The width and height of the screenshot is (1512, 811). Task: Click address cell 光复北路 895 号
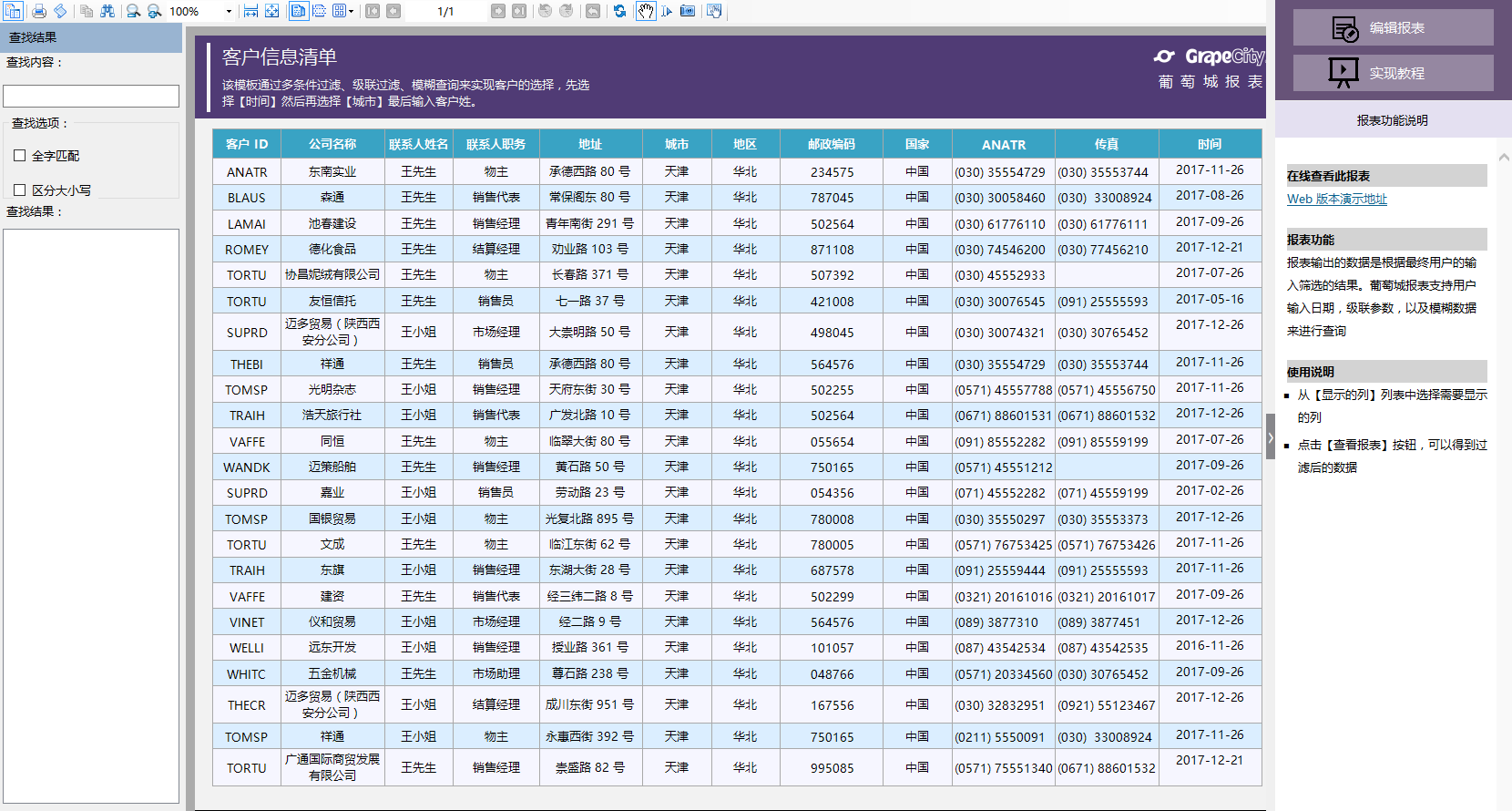pos(590,518)
